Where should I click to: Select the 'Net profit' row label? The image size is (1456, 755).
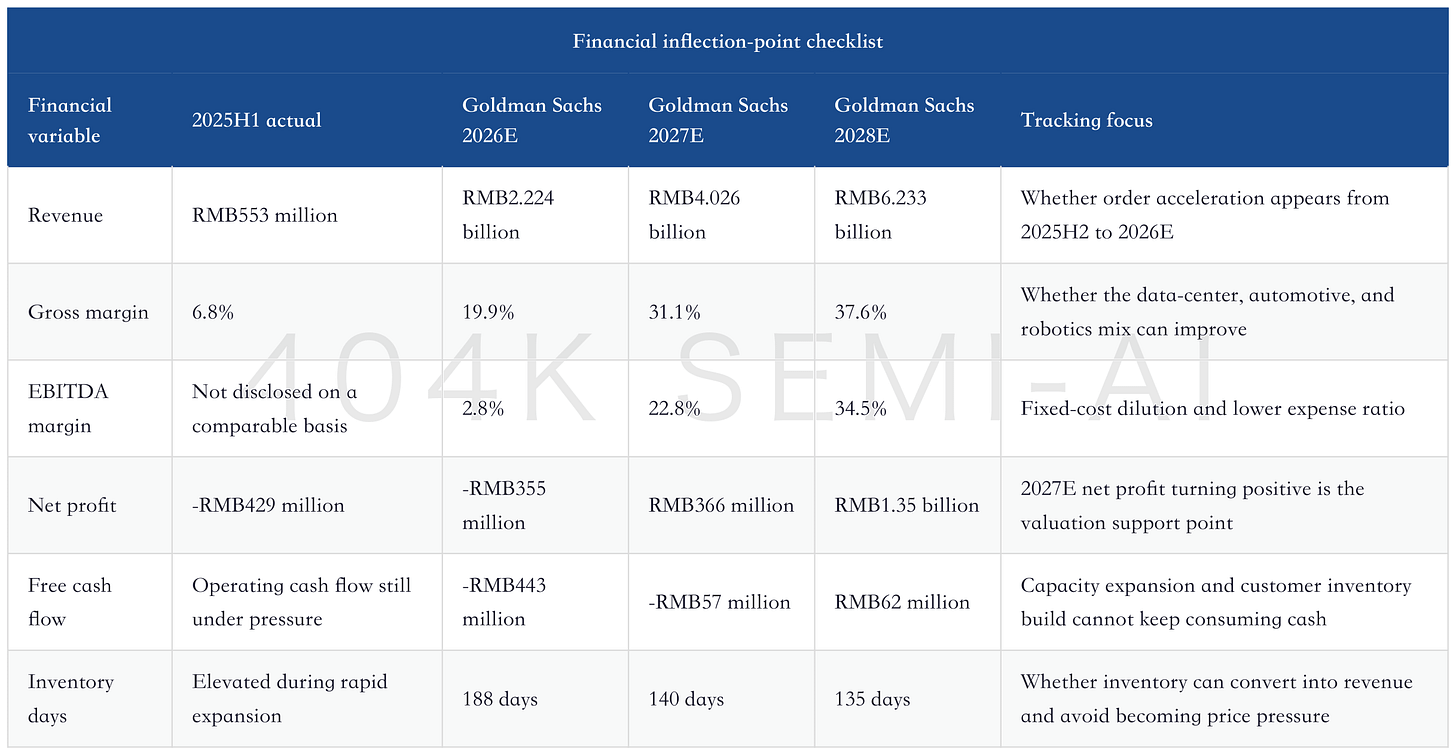click(x=72, y=505)
